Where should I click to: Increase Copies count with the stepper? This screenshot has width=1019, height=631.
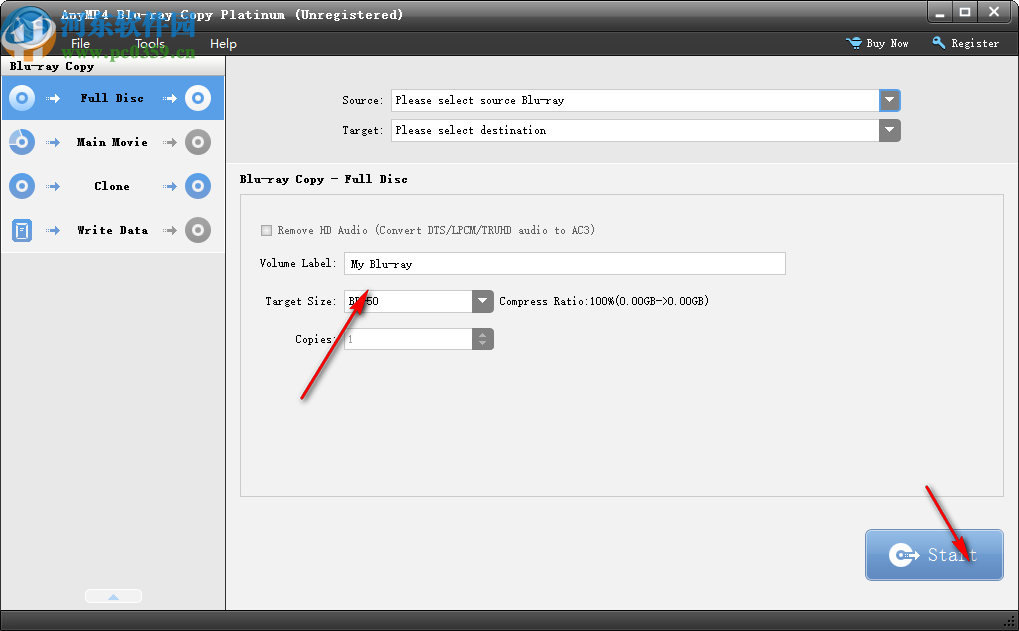483,334
